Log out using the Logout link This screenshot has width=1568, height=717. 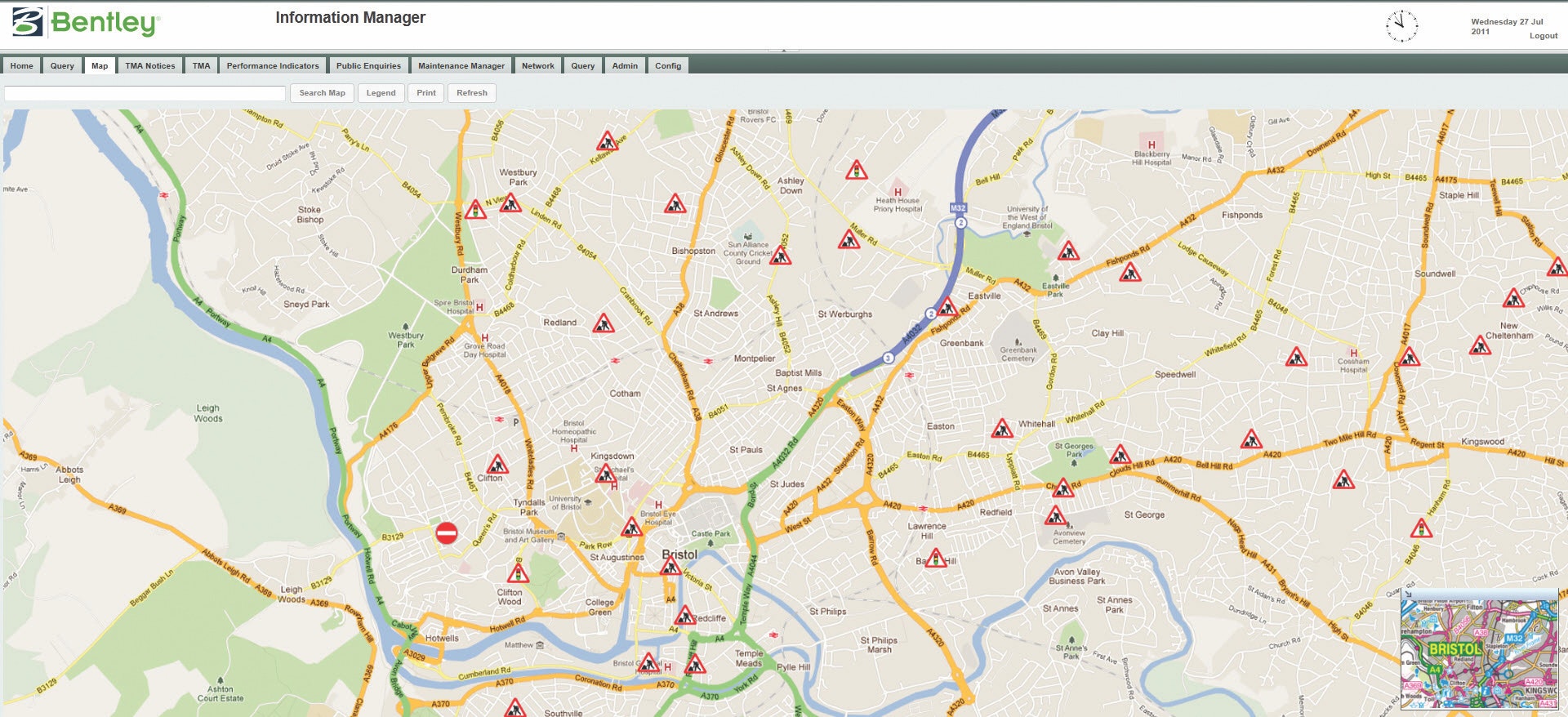pyautogui.click(x=1543, y=36)
